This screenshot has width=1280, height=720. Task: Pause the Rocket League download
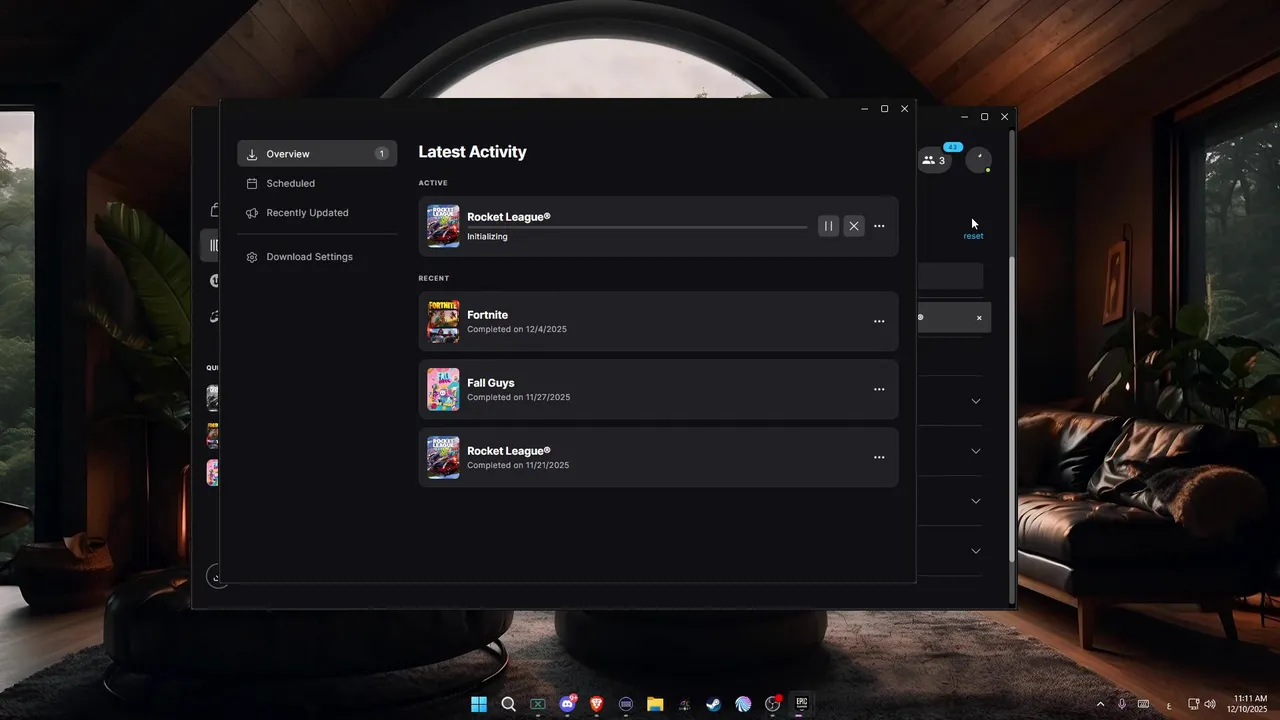828,226
